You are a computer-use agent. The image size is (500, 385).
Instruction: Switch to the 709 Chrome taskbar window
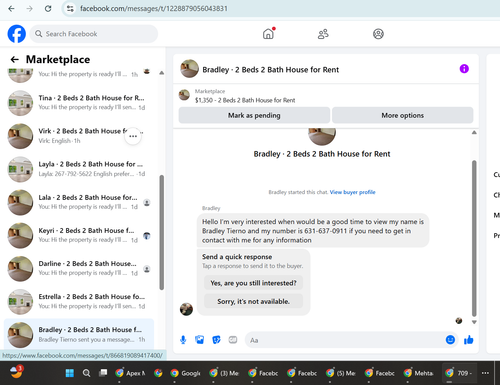pyautogui.click(x=459, y=373)
